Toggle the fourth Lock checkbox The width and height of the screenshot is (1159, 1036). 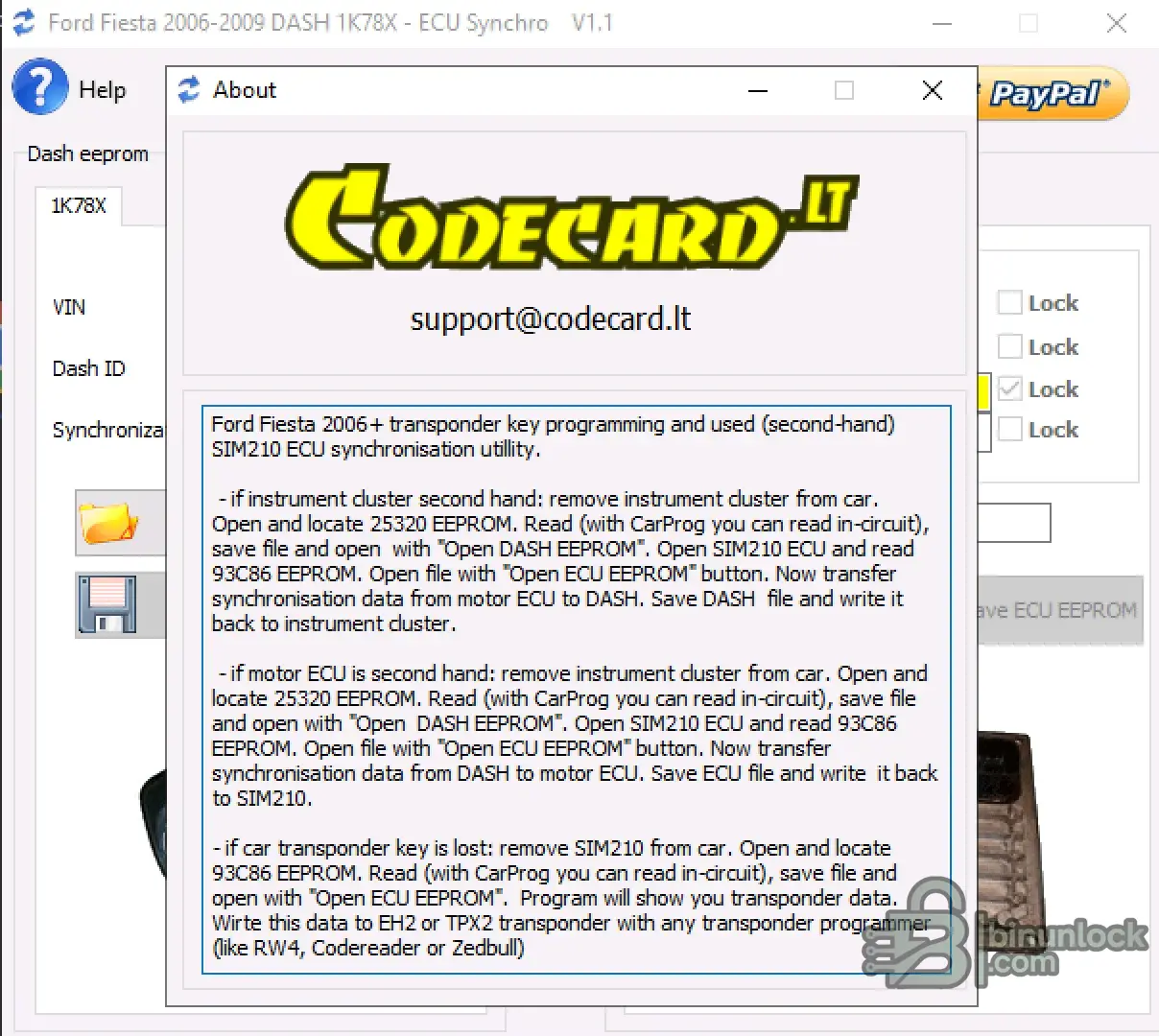[x=1009, y=430]
